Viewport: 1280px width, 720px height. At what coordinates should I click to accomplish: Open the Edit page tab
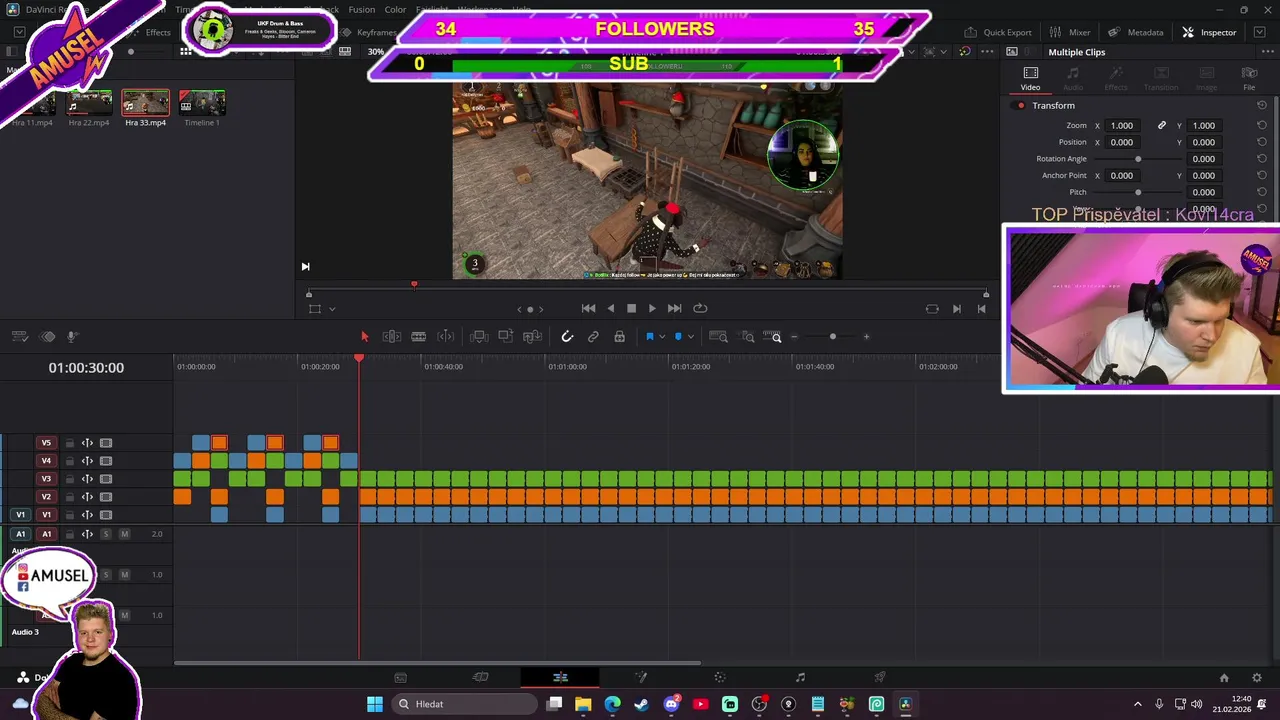tap(560, 677)
